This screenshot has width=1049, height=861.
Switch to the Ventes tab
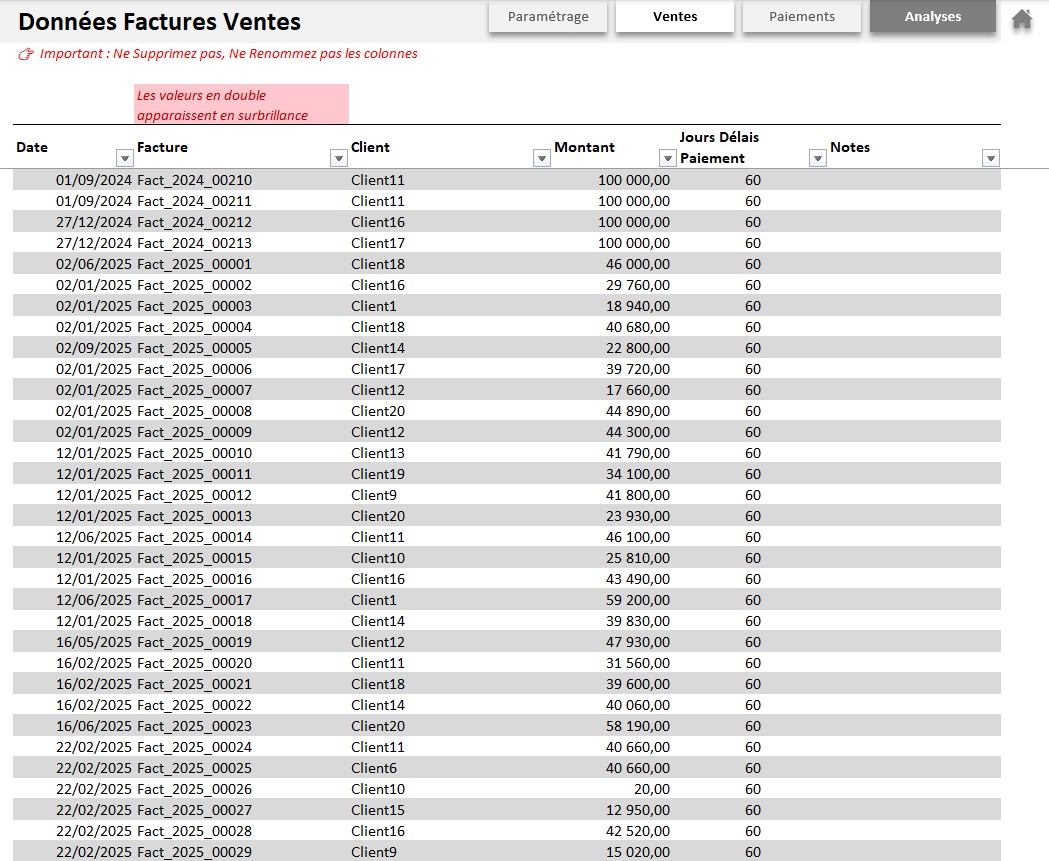pos(675,17)
